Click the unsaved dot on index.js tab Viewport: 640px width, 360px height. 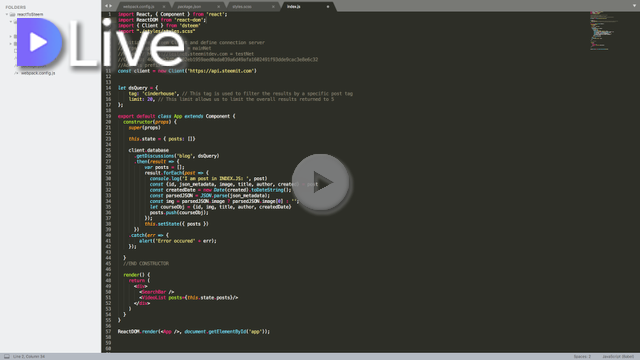(x=328, y=7)
